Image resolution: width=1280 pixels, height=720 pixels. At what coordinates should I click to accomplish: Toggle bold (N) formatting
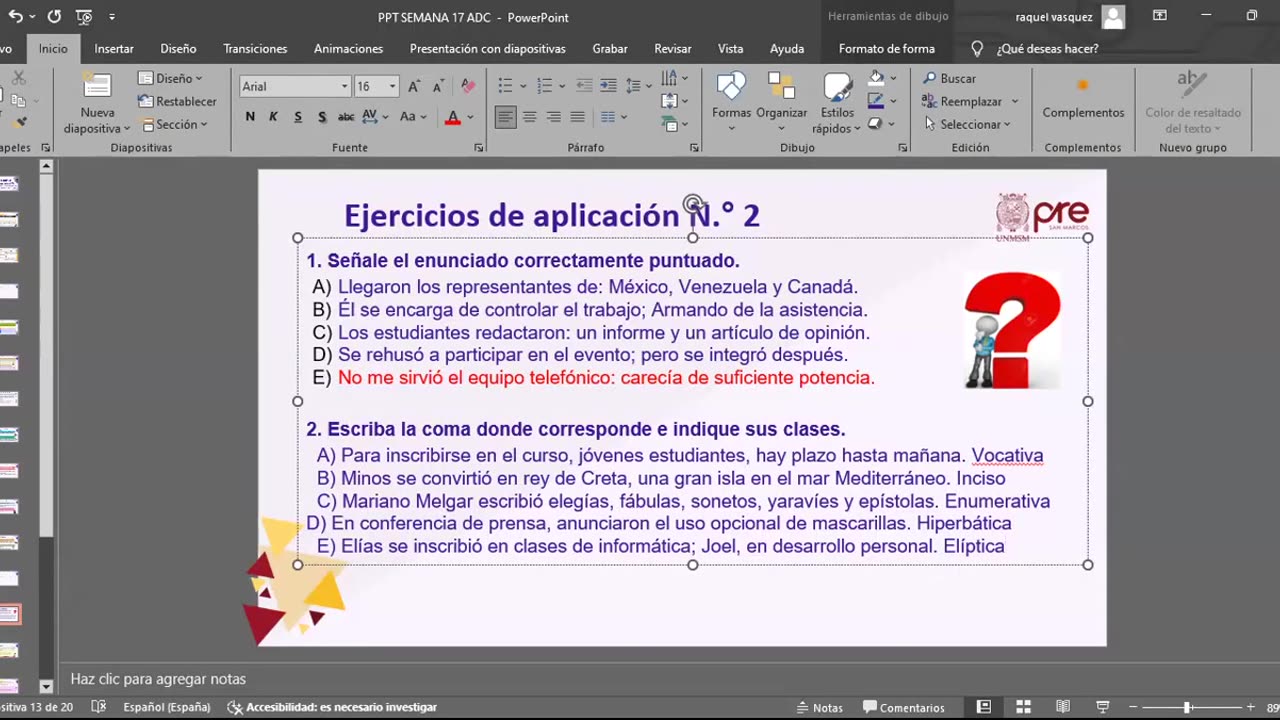click(x=250, y=117)
